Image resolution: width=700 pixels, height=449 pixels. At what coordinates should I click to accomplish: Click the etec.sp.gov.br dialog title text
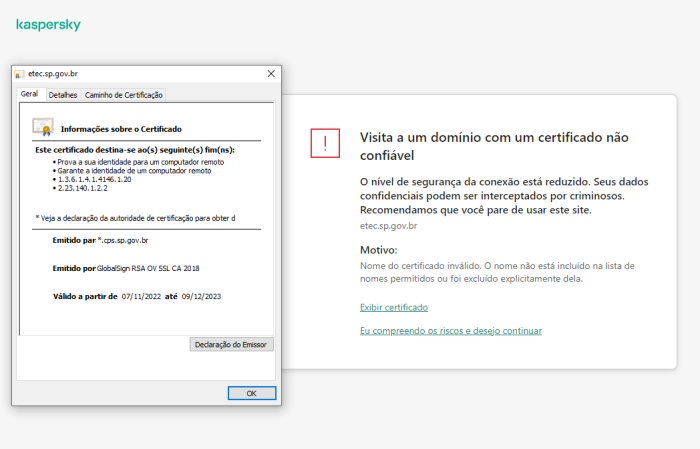[53, 74]
